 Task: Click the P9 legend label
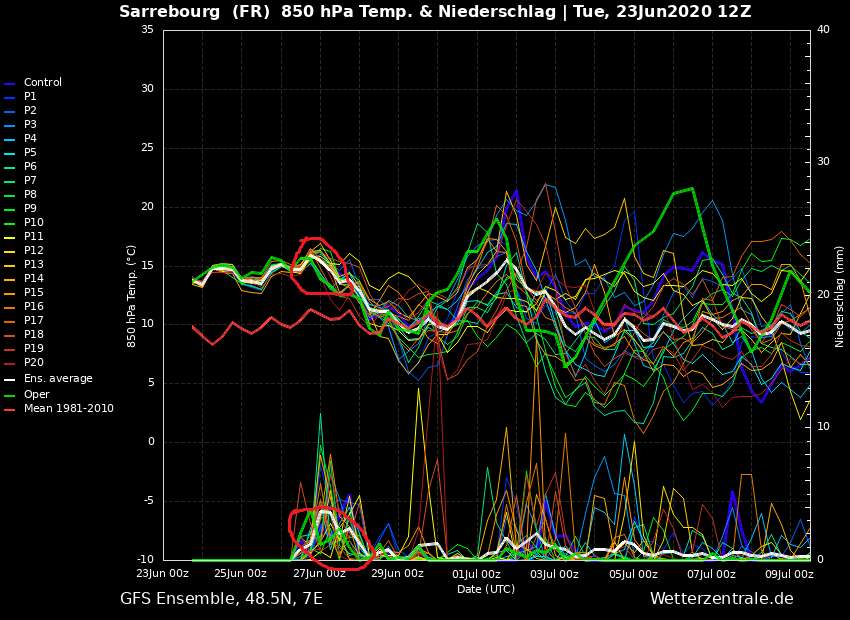pos(30,209)
